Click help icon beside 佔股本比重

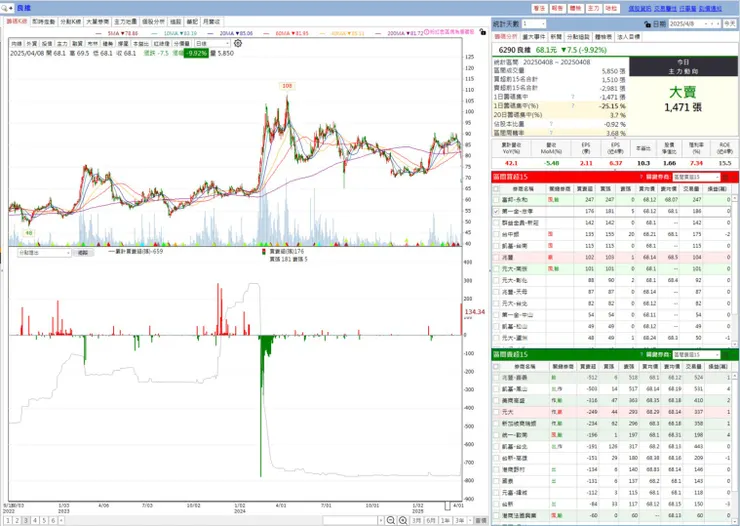(x=551, y=124)
